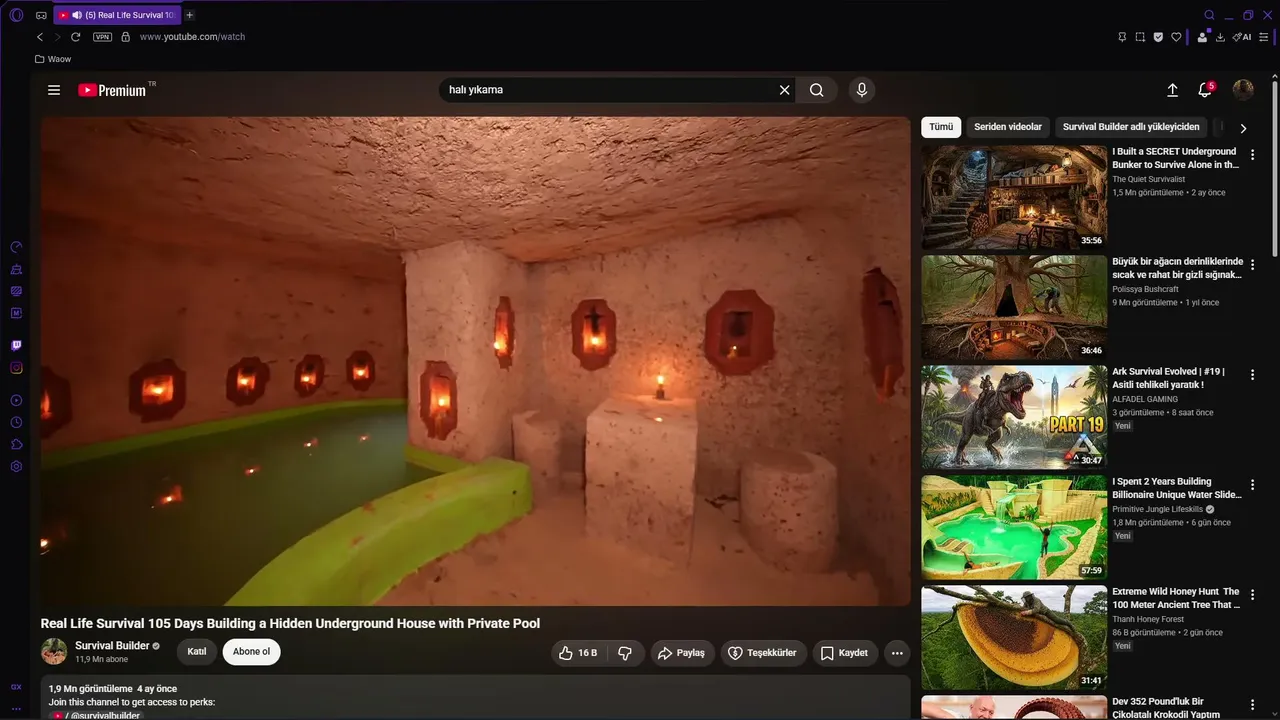The height and width of the screenshot is (720, 1280).
Task: Open the browser downloads icon
Action: [x=1220, y=37]
